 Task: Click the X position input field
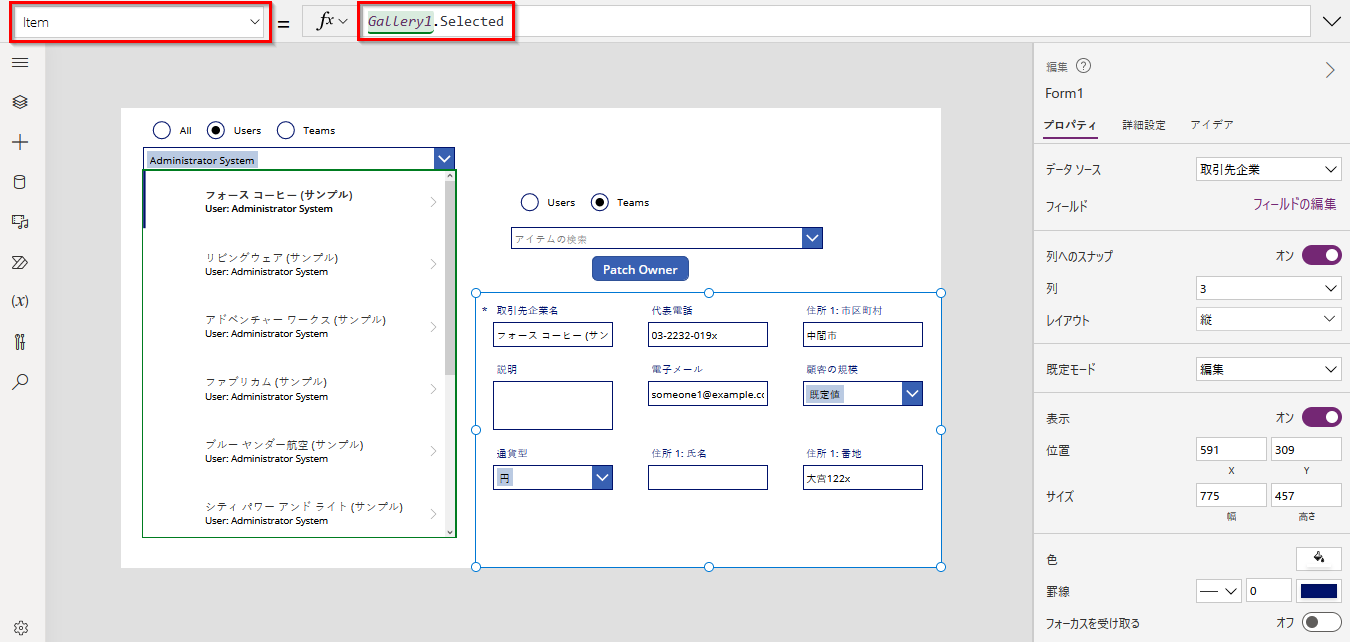coord(1231,448)
